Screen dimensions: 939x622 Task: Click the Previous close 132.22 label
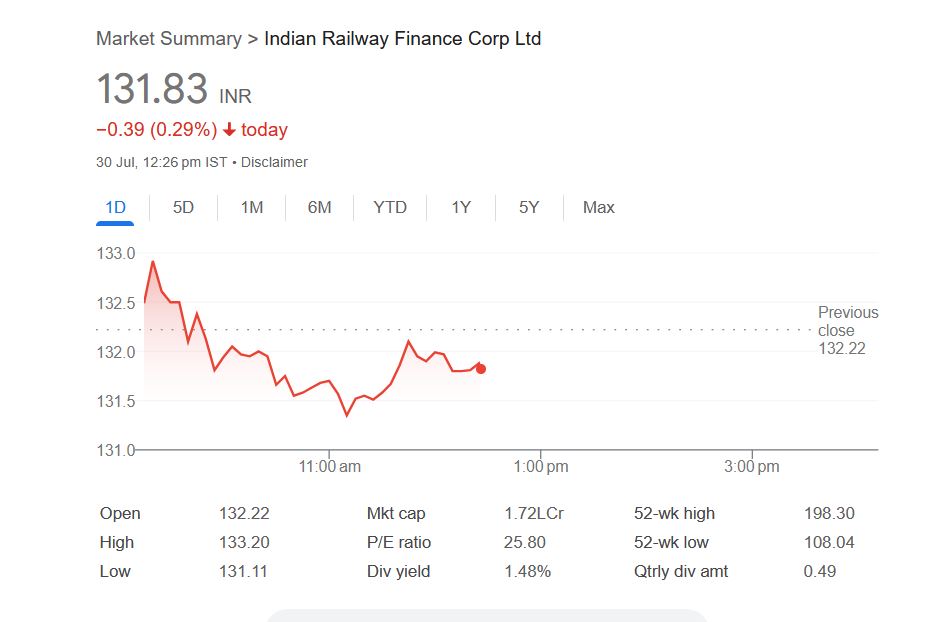point(847,330)
